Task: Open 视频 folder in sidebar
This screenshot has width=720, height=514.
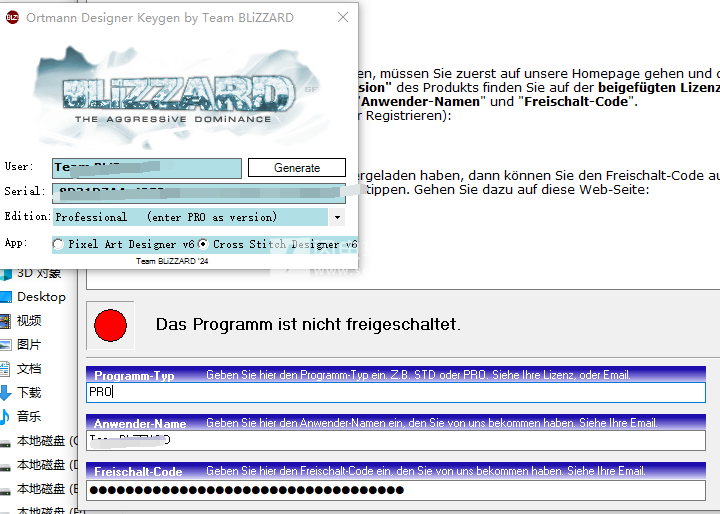Action: pyautogui.click(x=29, y=321)
